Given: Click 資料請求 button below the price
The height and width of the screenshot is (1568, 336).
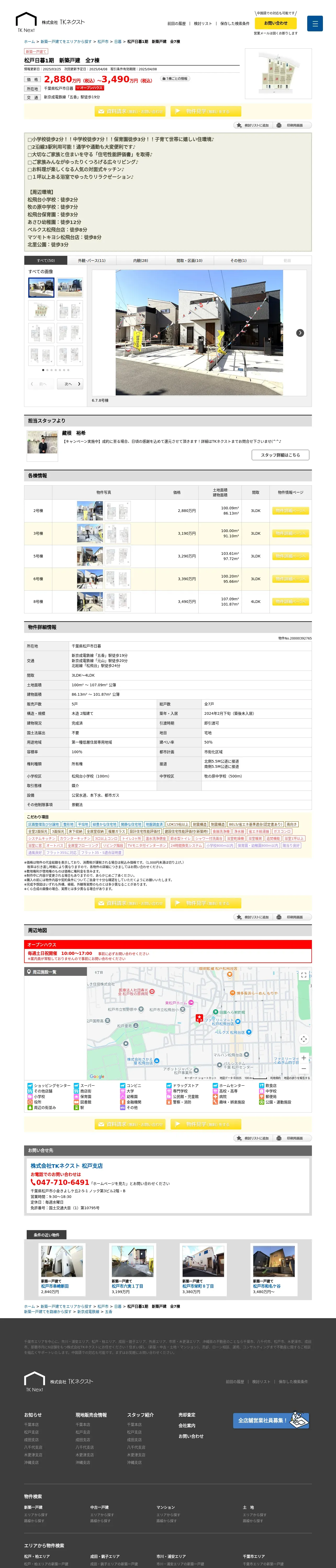Looking at the screenshot, I should (129, 111).
